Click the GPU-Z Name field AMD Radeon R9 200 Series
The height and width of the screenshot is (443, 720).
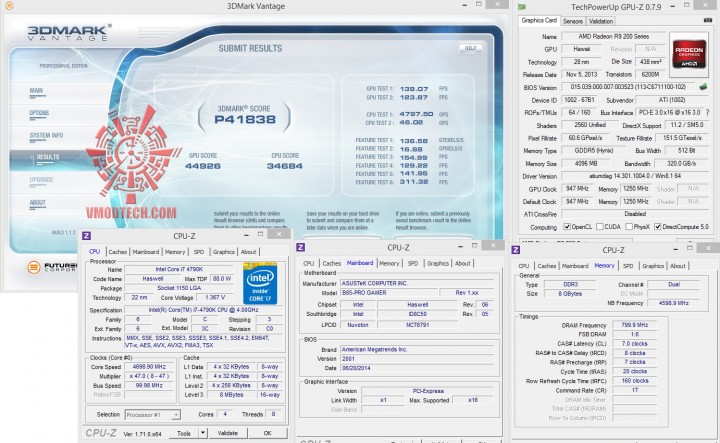point(613,36)
